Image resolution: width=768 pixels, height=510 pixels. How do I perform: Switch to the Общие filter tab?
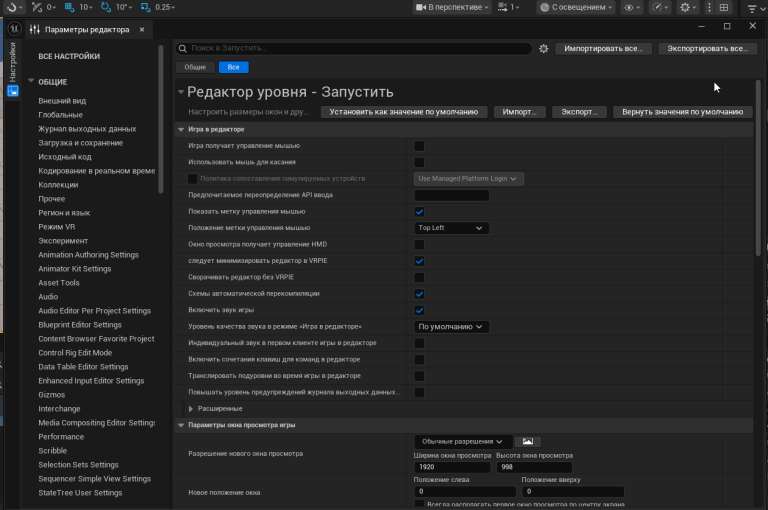(x=195, y=67)
